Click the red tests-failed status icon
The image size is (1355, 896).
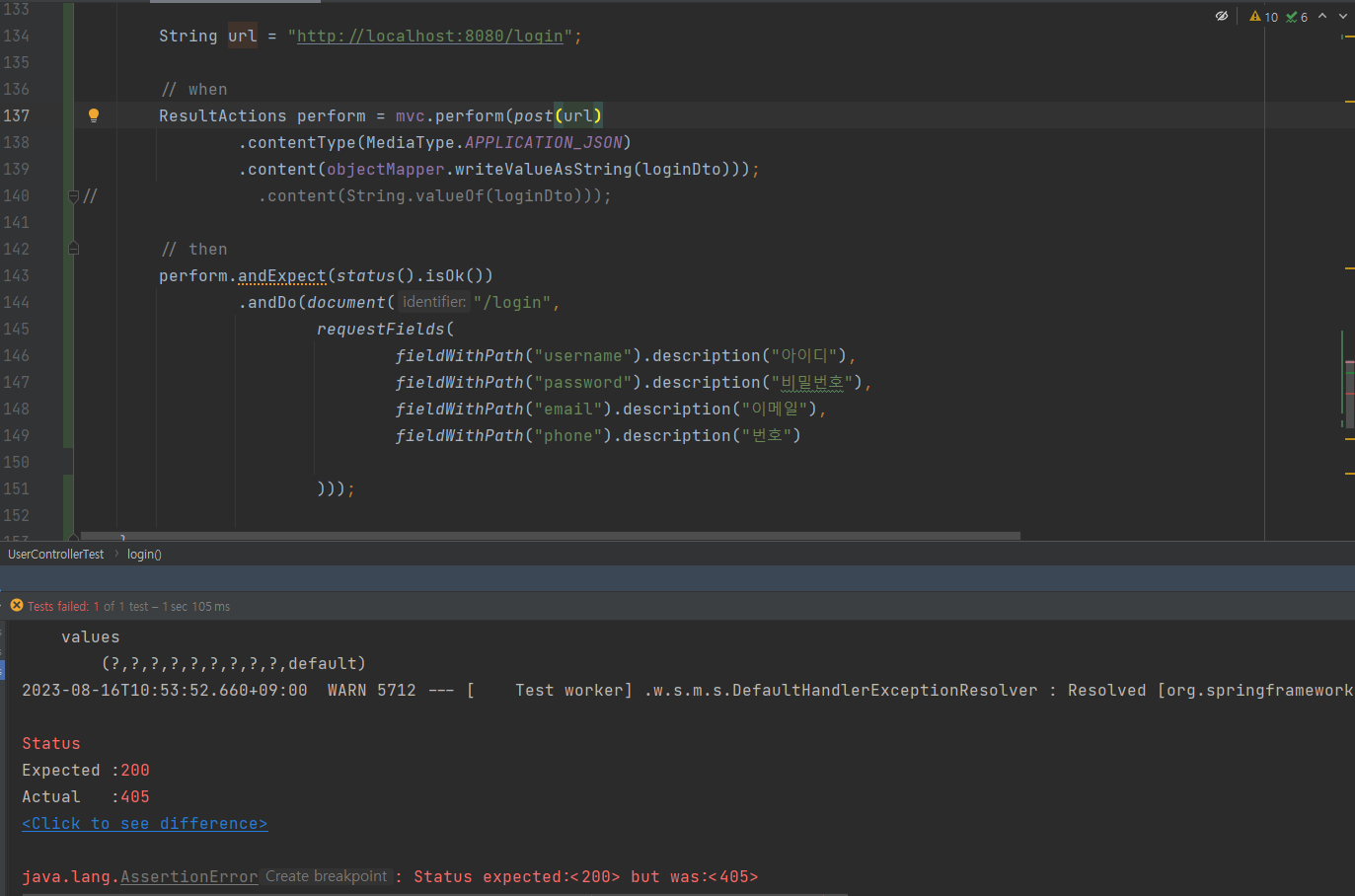[x=17, y=606]
